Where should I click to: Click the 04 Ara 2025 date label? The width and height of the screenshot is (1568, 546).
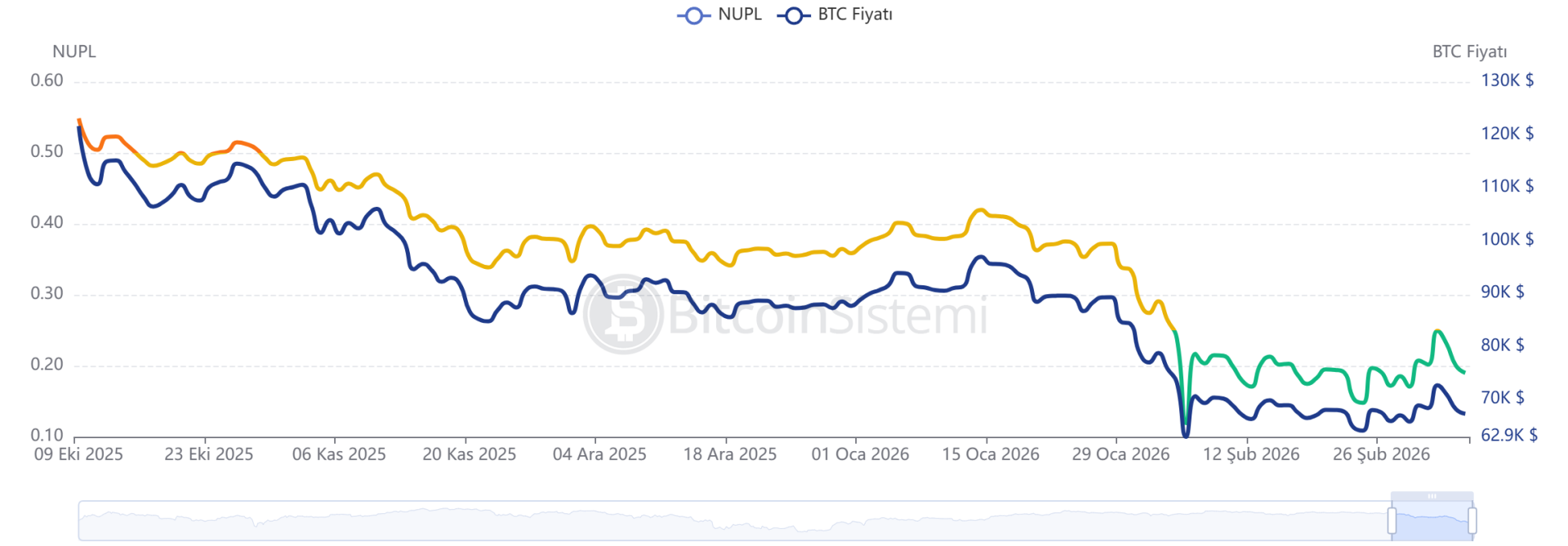[x=599, y=454]
